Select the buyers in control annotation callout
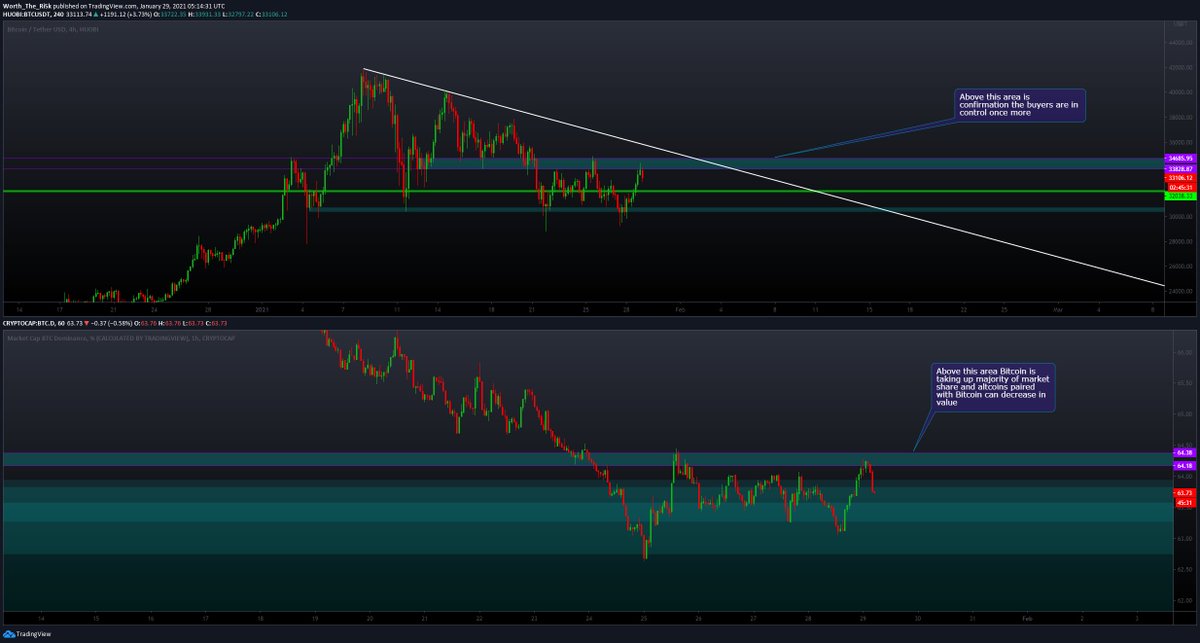This screenshot has width=1200, height=643. [x=1020, y=106]
